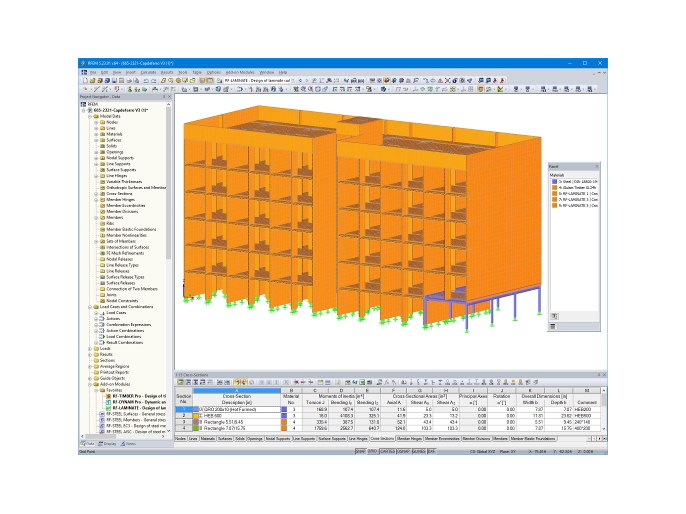Open the File menu

tap(93, 72)
